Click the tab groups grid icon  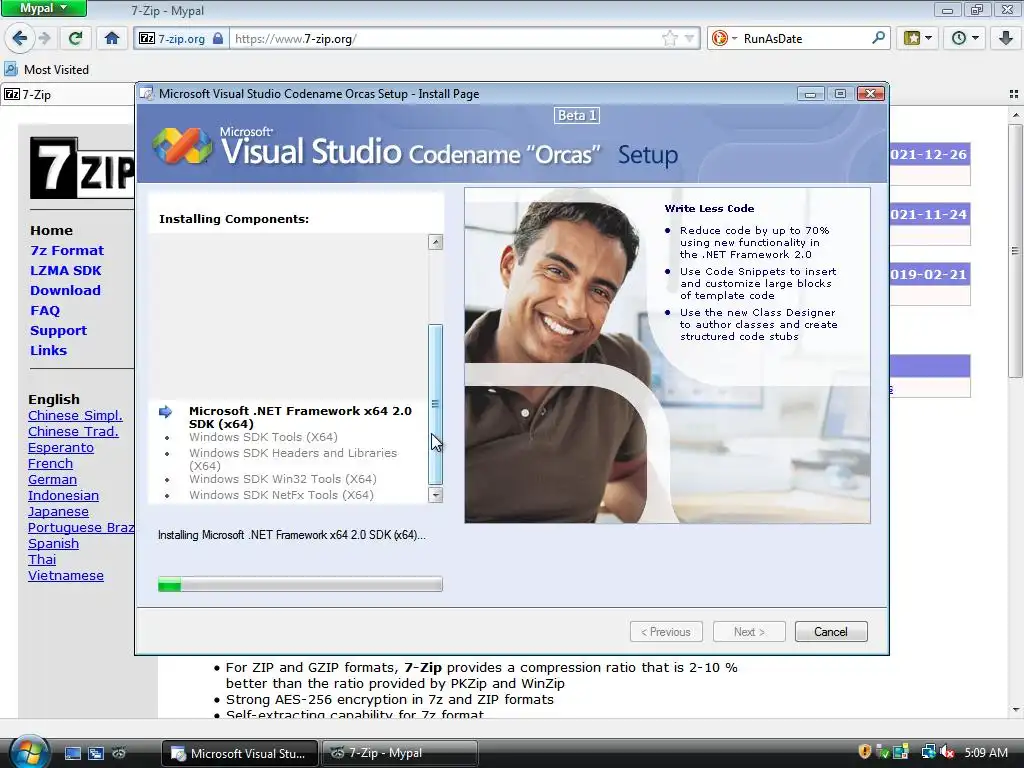coord(1014,94)
